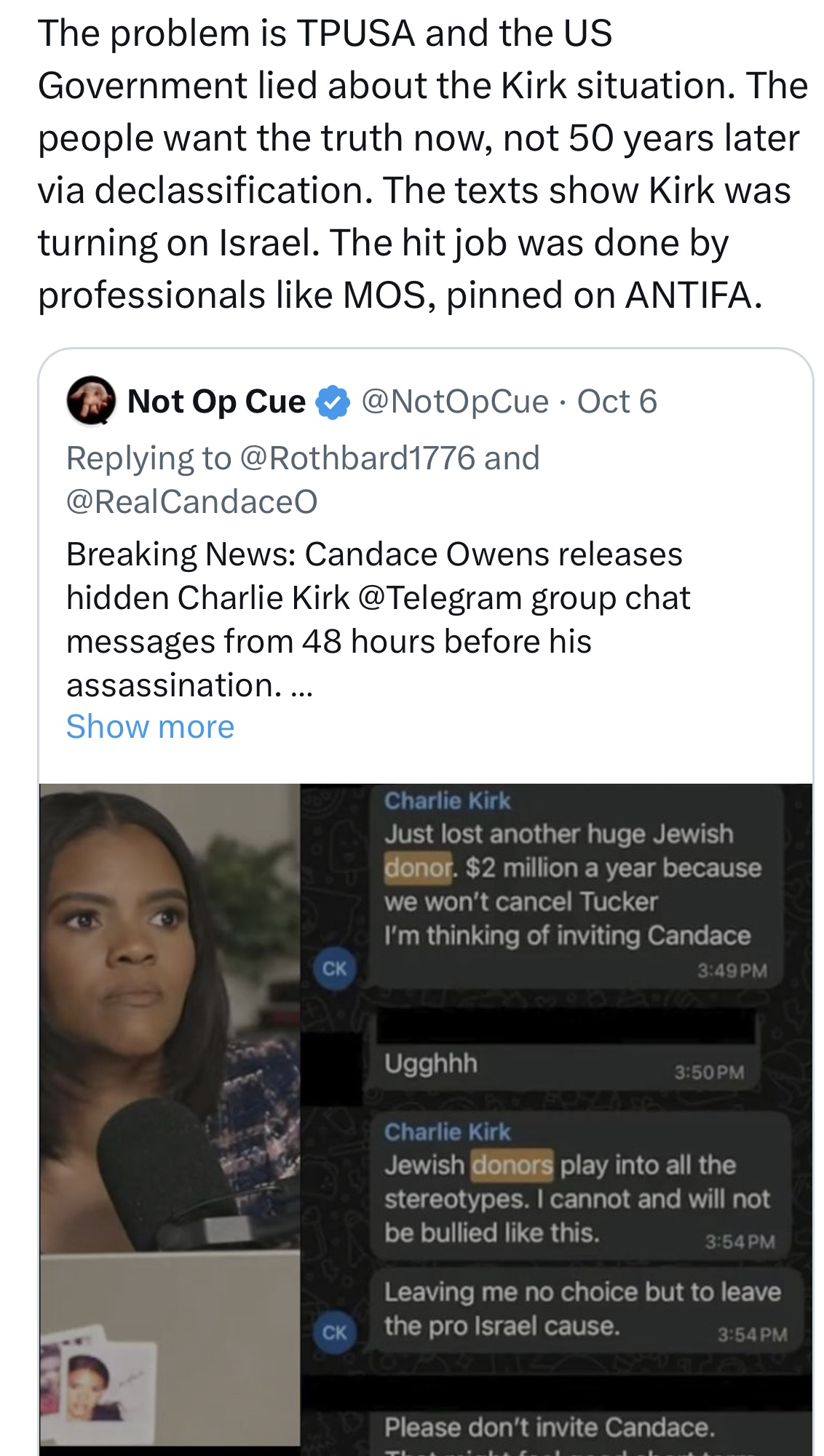Screen dimensions: 824x1456
Task: Select the "Ugghhh" chat message
Action: coord(431,1064)
